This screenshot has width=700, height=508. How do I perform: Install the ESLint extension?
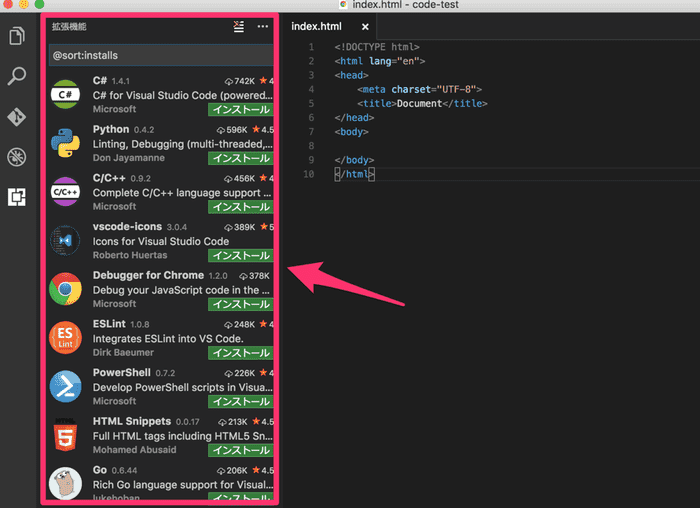click(239, 353)
